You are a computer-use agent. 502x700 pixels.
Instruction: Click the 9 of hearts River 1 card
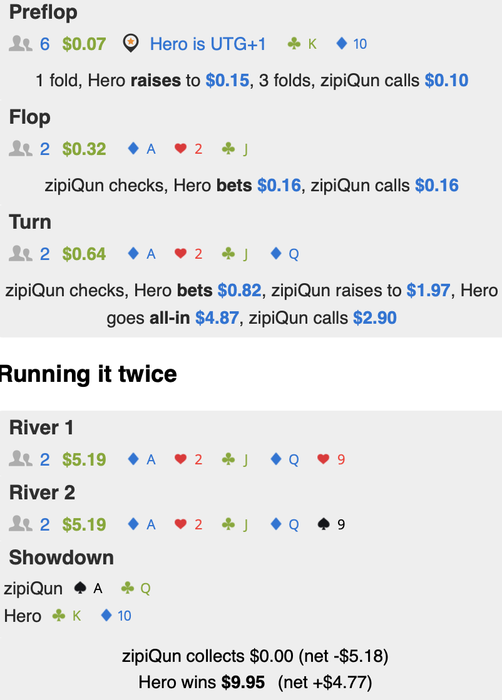pos(331,459)
